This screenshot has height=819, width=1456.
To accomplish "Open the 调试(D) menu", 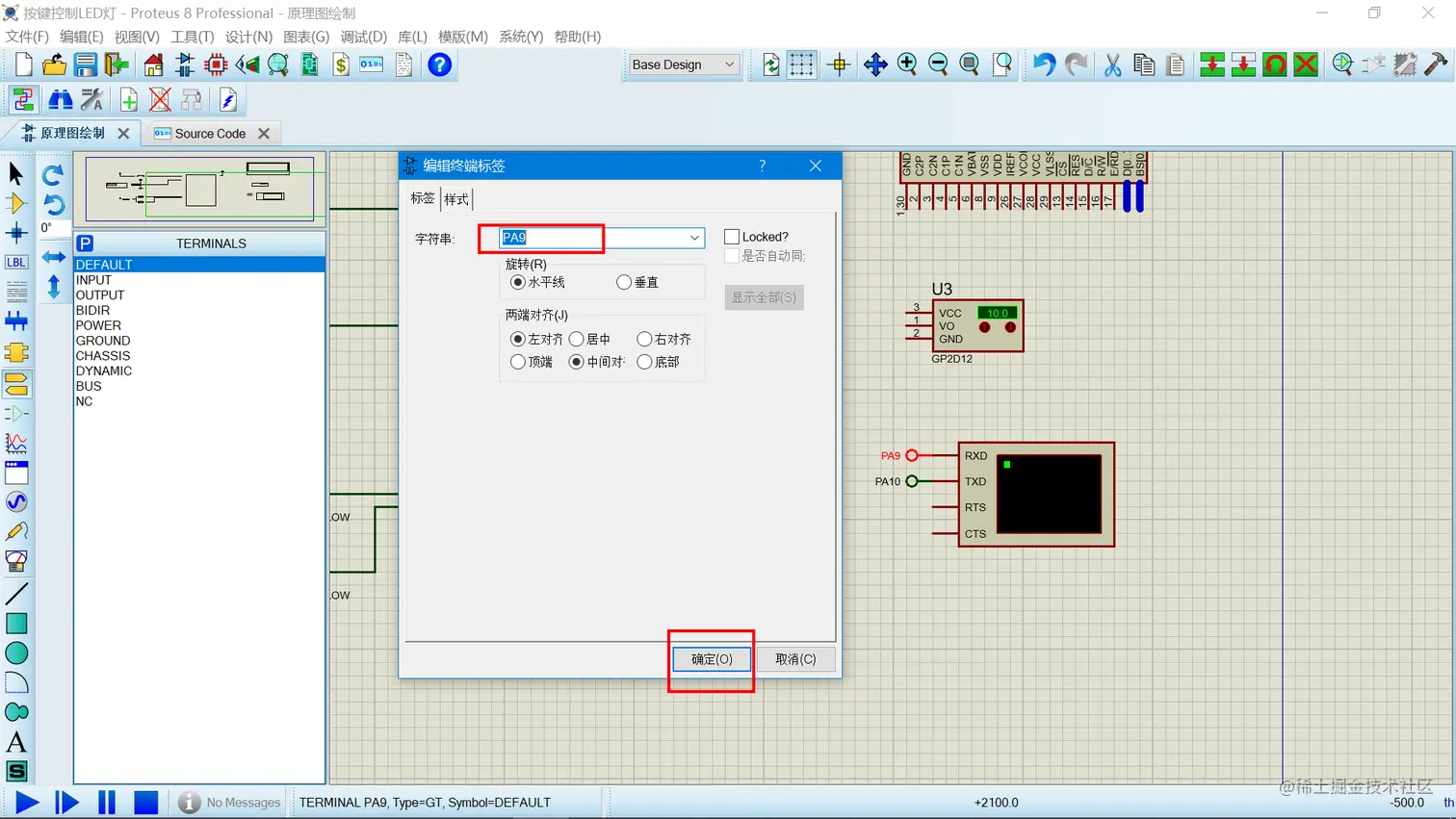I will (x=363, y=37).
